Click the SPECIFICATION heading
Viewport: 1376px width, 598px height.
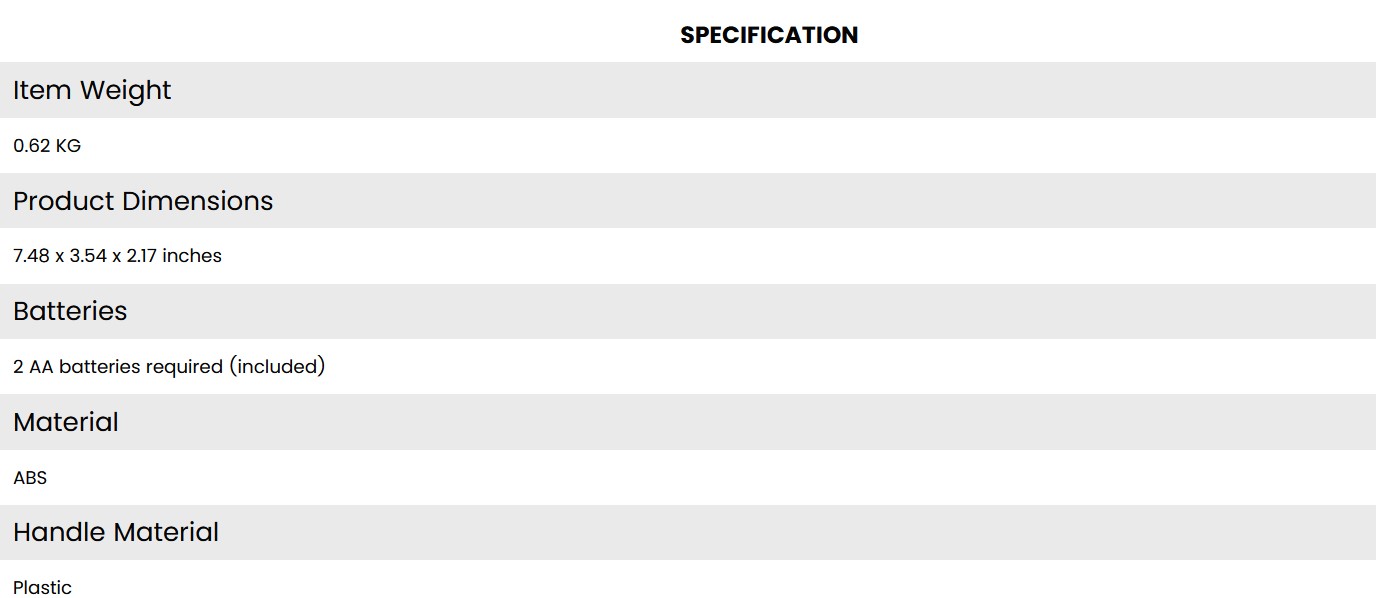(769, 35)
